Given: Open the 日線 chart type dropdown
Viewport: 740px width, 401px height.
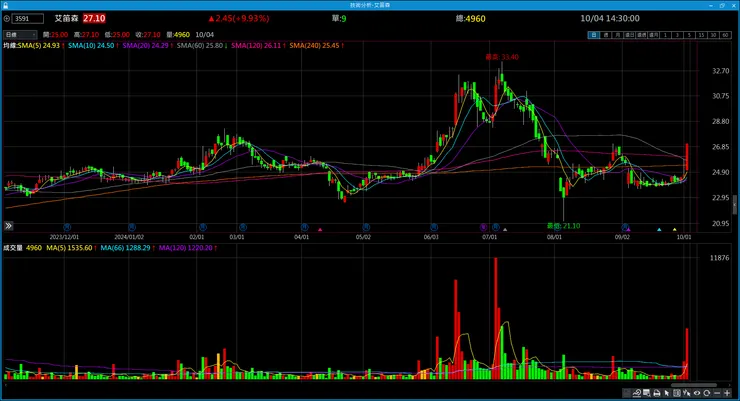Looking at the screenshot, I should pyautogui.click(x=20, y=34).
